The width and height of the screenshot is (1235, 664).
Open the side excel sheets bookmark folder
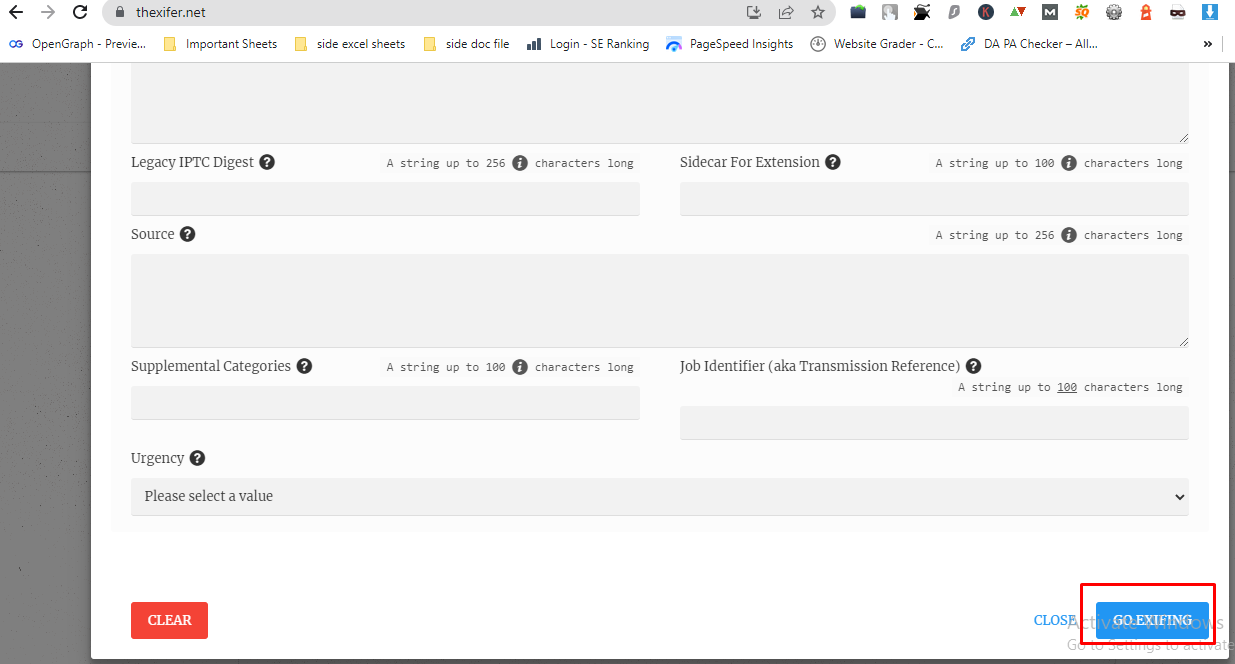350,44
